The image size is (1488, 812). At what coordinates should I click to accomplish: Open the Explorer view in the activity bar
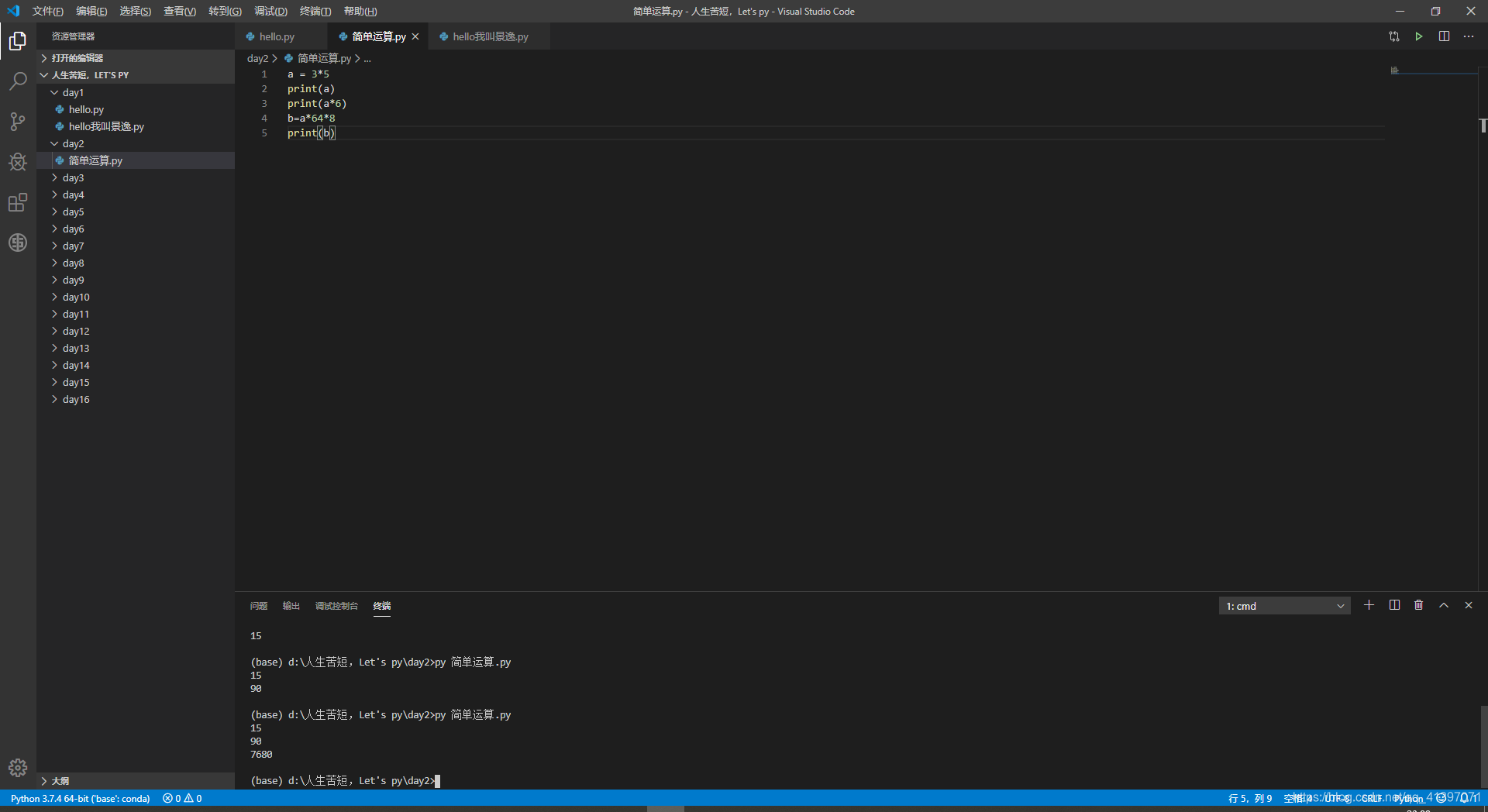18,40
